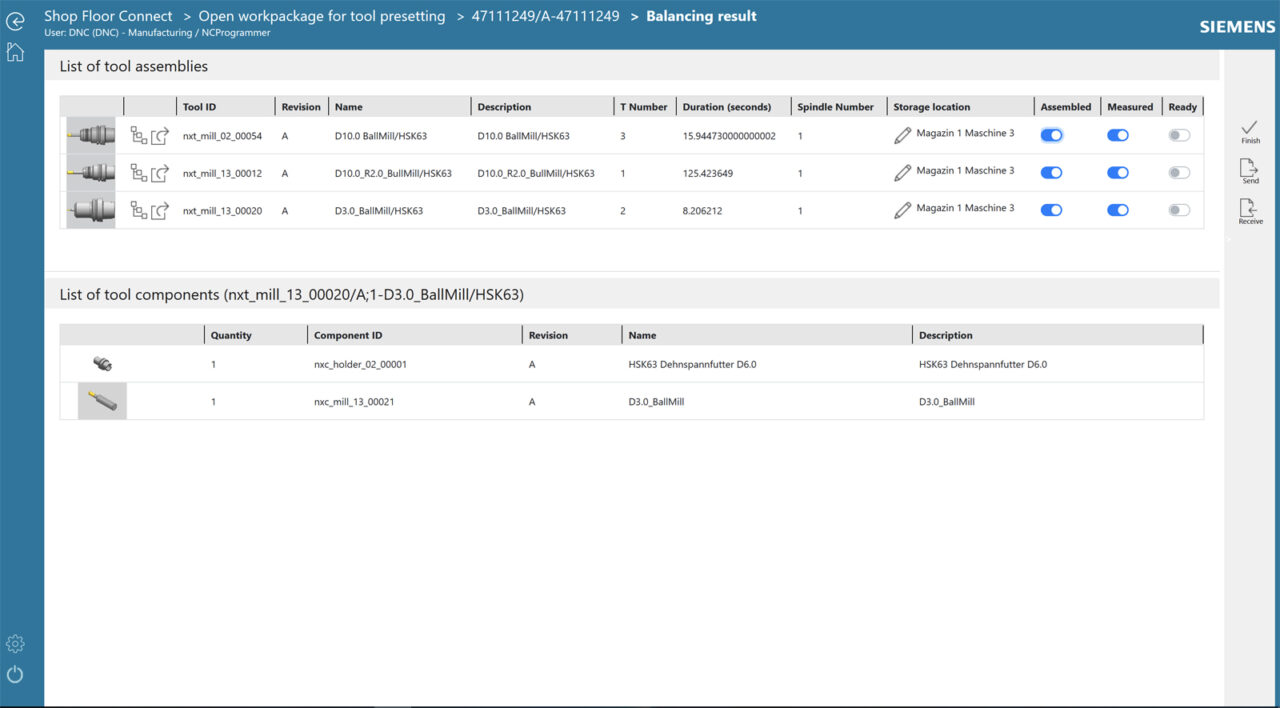The width and height of the screenshot is (1280, 708).
Task: Disable the Assembled toggle for nxt_mill_02_00054
Action: point(1051,133)
